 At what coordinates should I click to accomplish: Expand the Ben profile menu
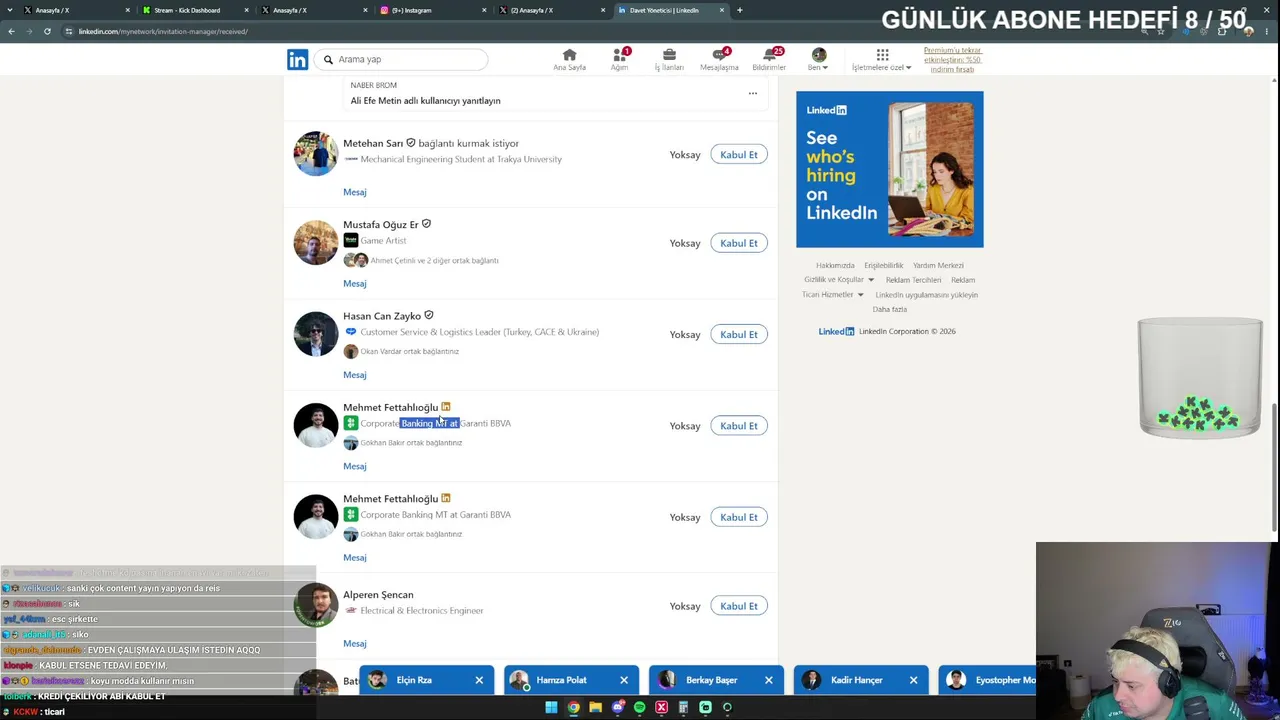pyautogui.click(x=818, y=60)
